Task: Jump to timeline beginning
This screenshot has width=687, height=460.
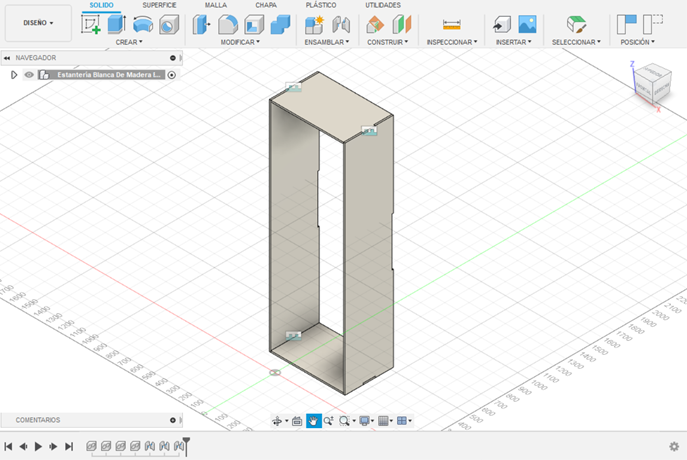Action: (x=8, y=446)
